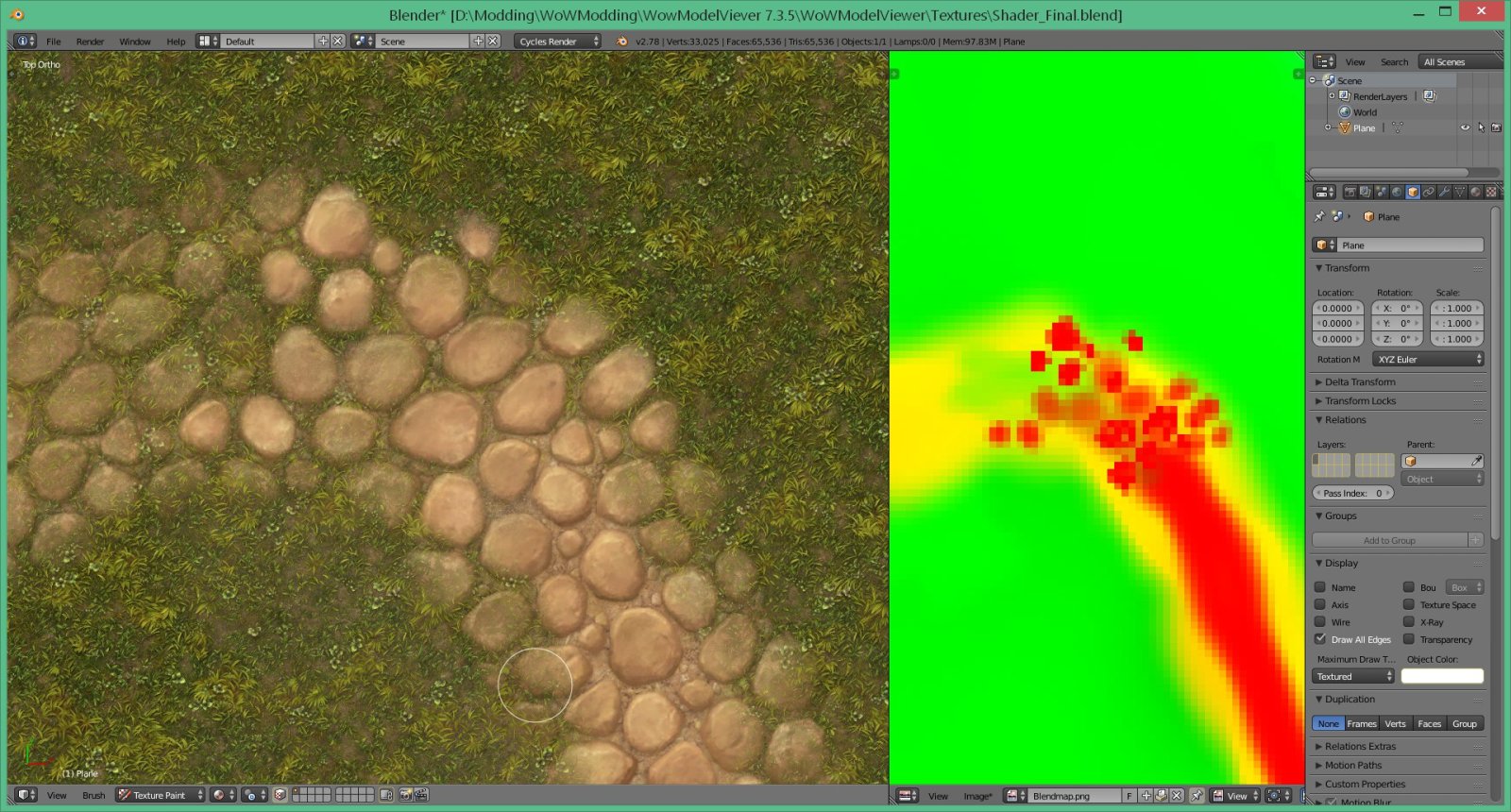Enable Transparency display checkbox
The width and height of the screenshot is (1511, 812).
pos(1409,639)
